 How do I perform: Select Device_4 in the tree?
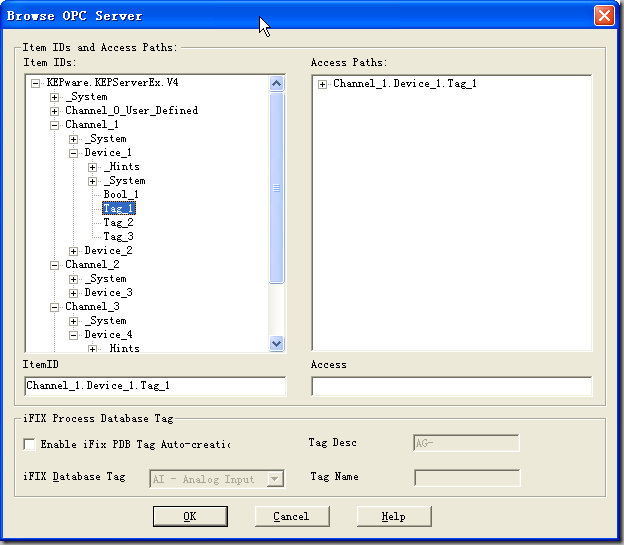tap(108, 334)
